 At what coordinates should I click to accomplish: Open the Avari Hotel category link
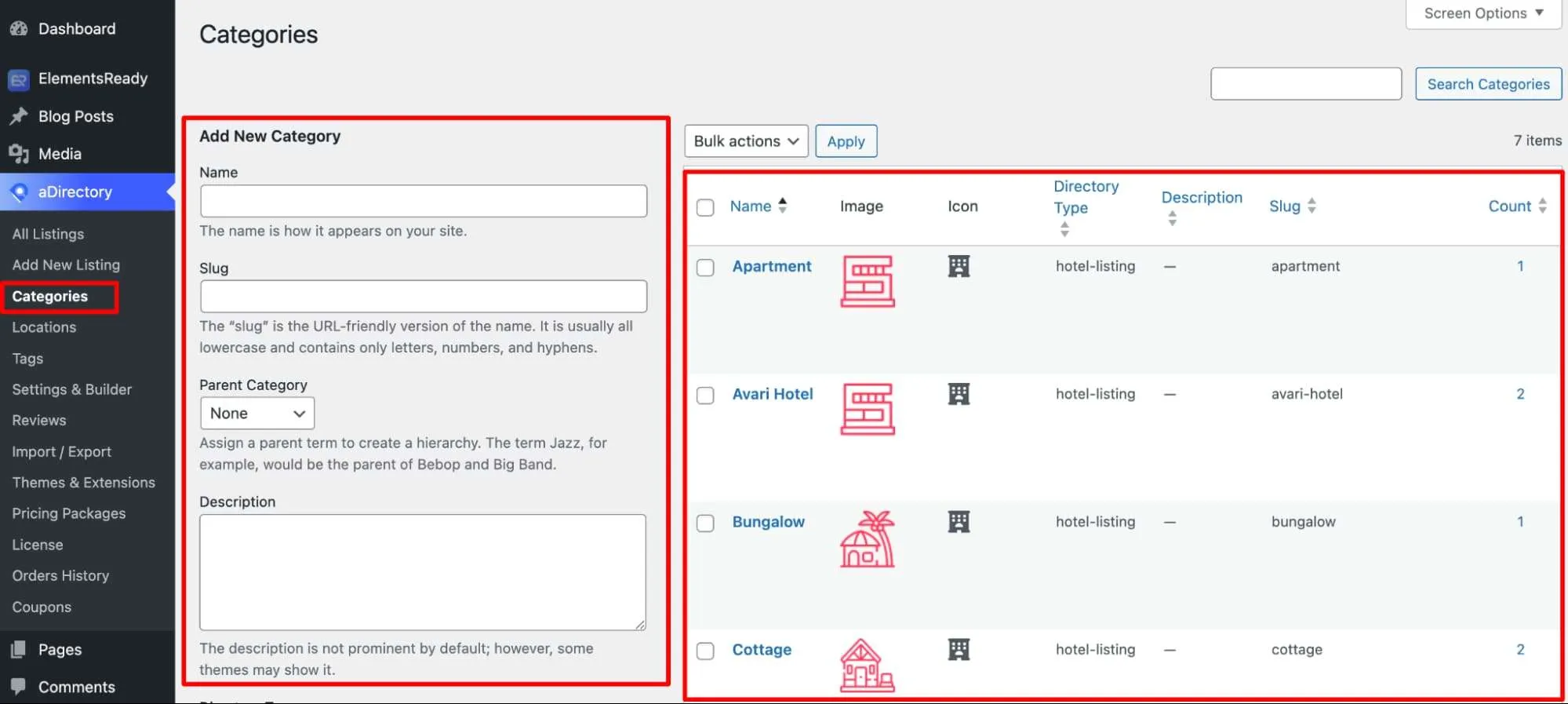tap(773, 394)
